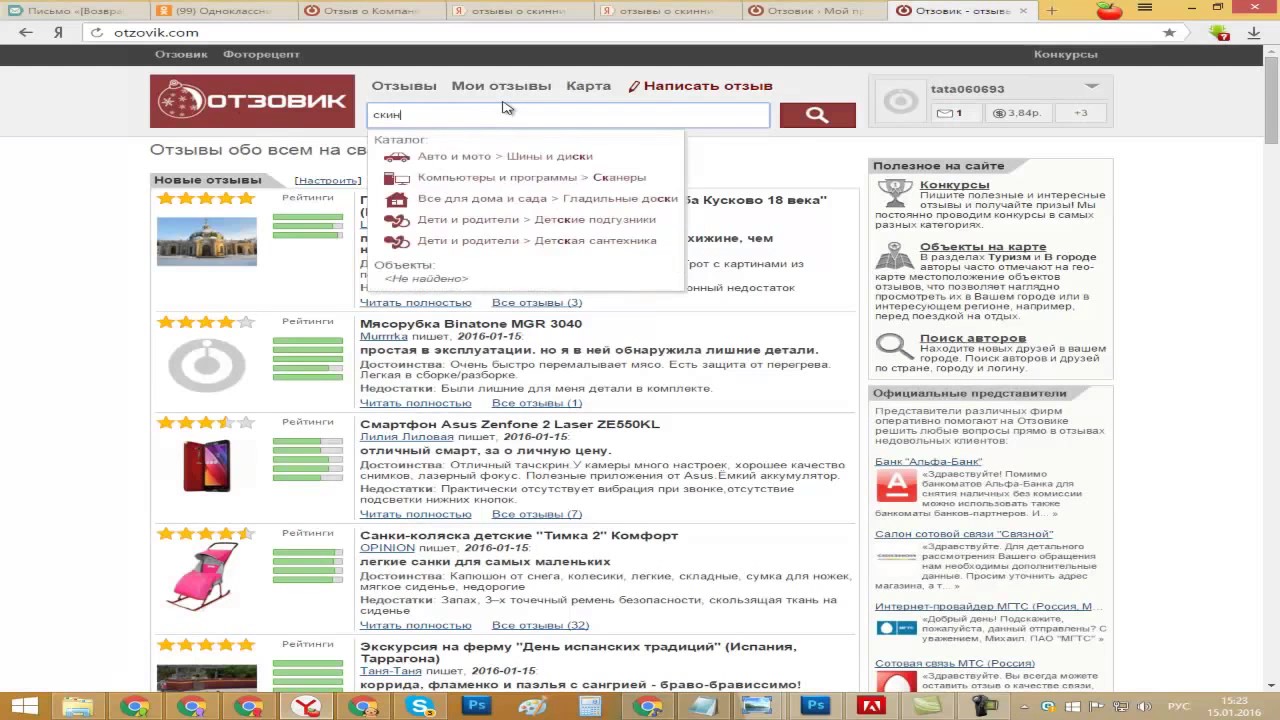Click car icon of Авто и мото suggestion

[x=397, y=156]
